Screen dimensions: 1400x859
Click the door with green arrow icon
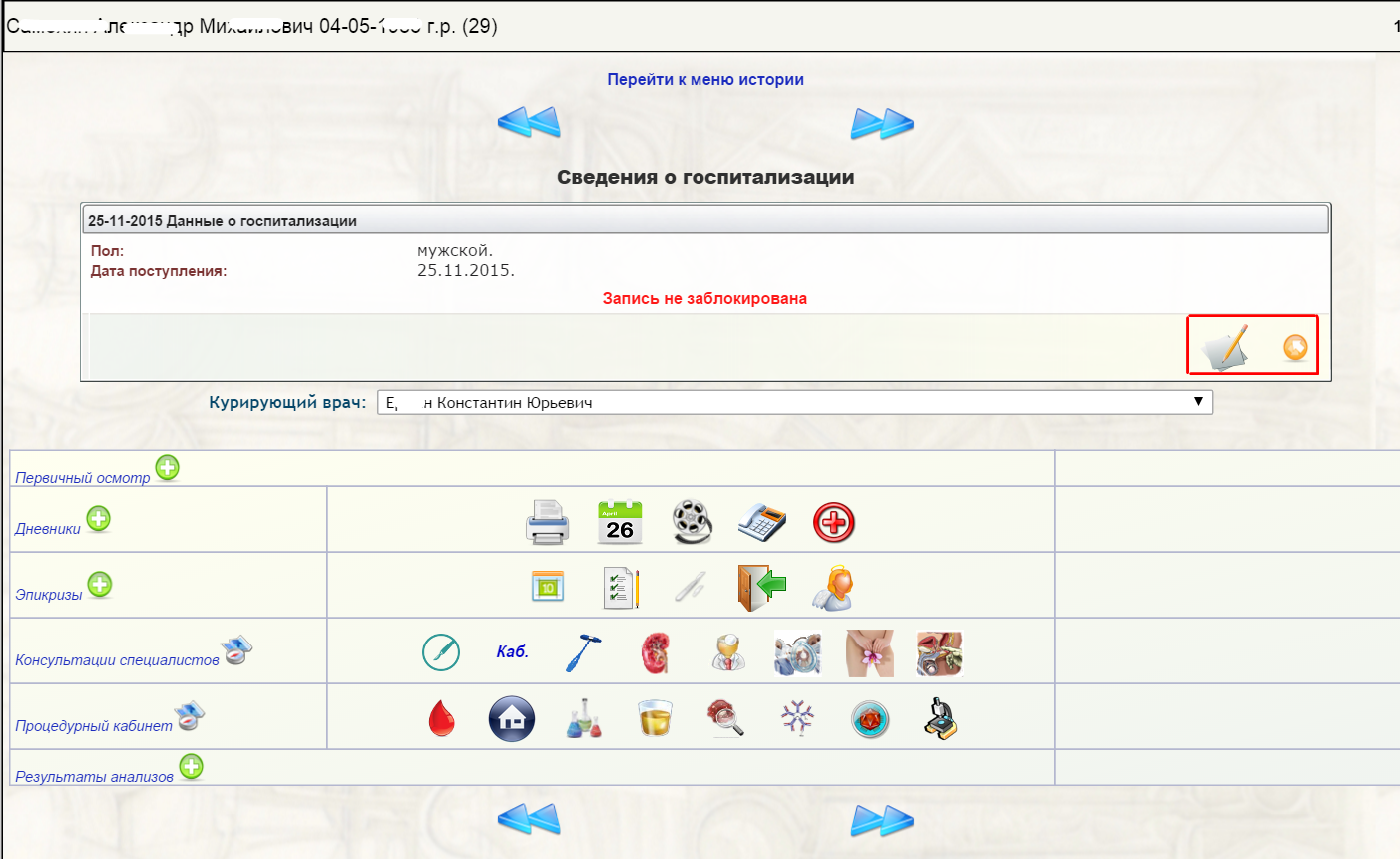click(x=762, y=587)
